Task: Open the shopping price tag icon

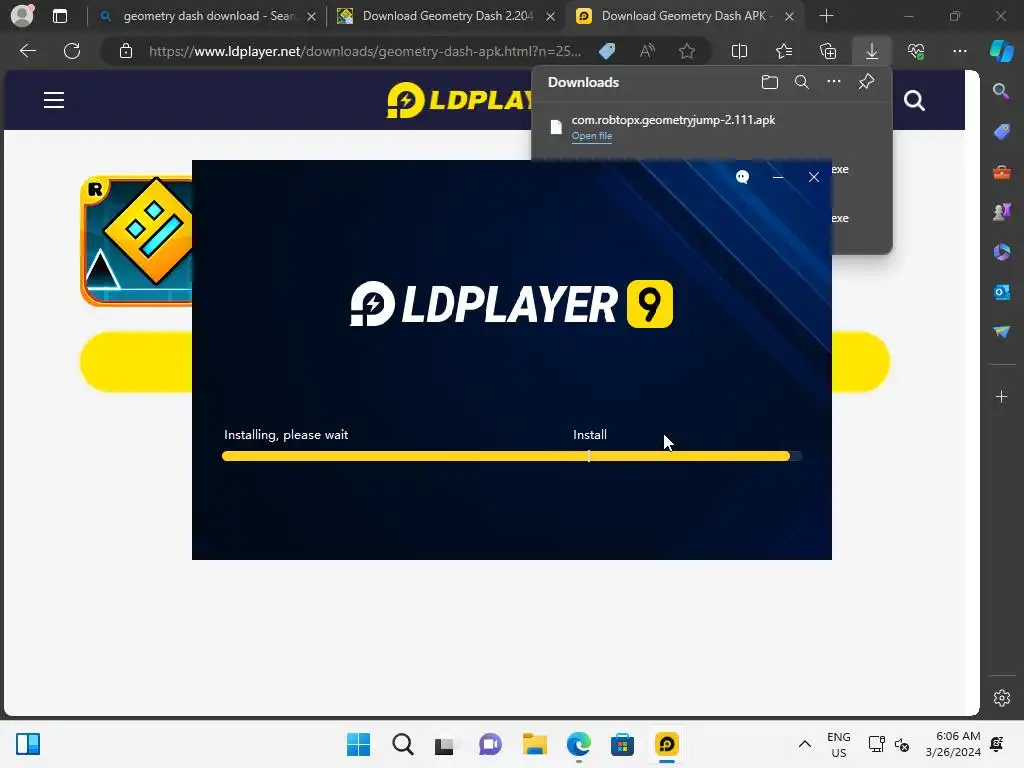Action: (x=607, y=51)
